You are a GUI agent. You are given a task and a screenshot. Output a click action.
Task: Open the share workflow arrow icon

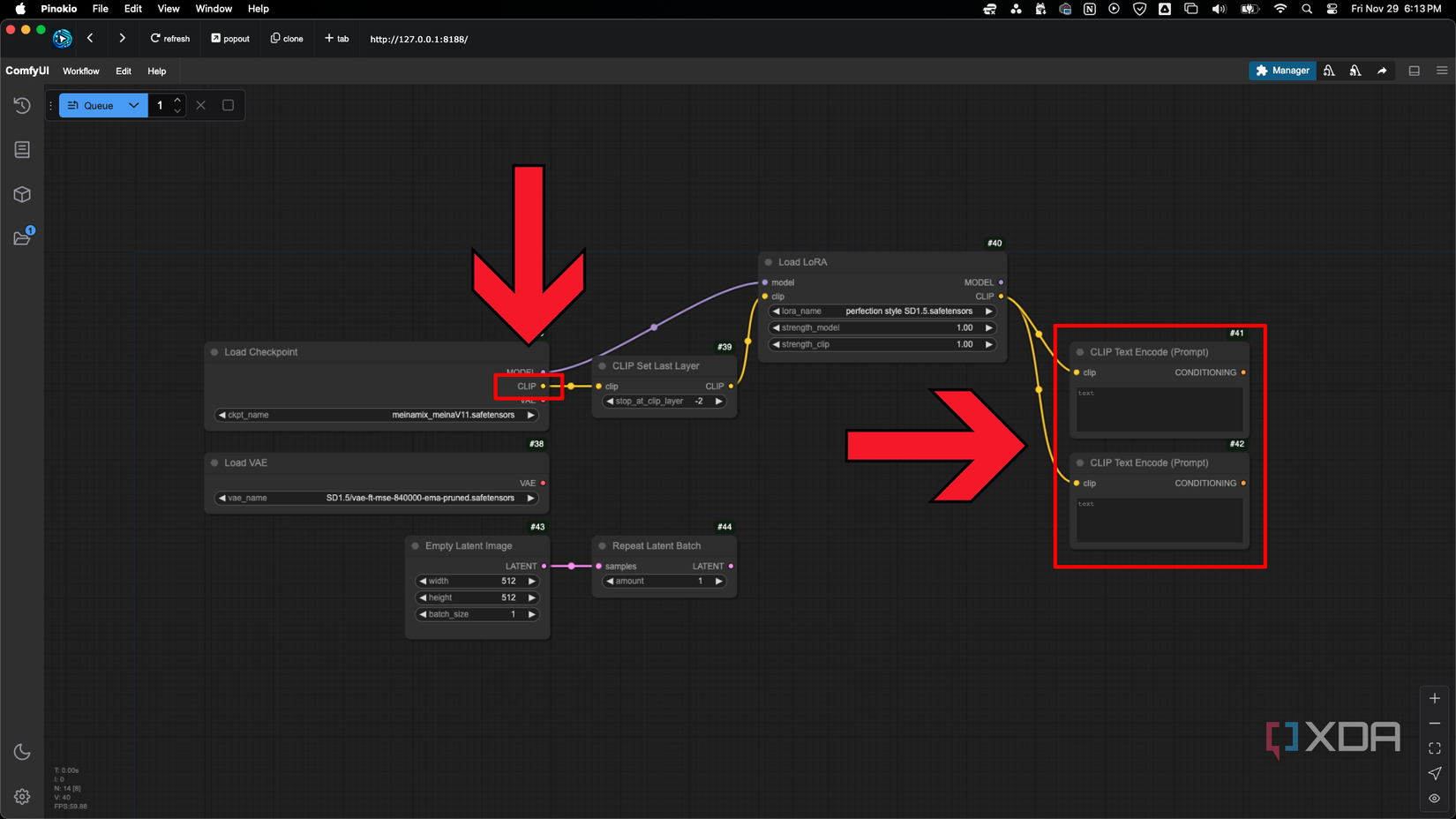(1382, 71)
